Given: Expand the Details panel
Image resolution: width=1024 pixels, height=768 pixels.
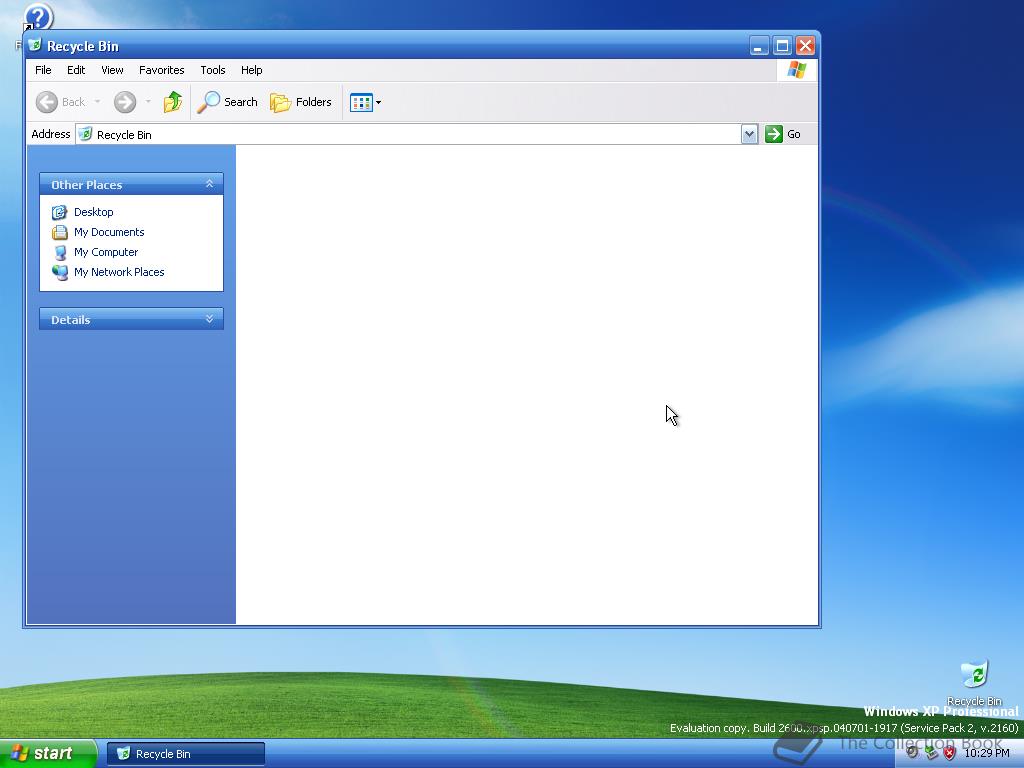Looking at the screenshot, I should 210,319.
